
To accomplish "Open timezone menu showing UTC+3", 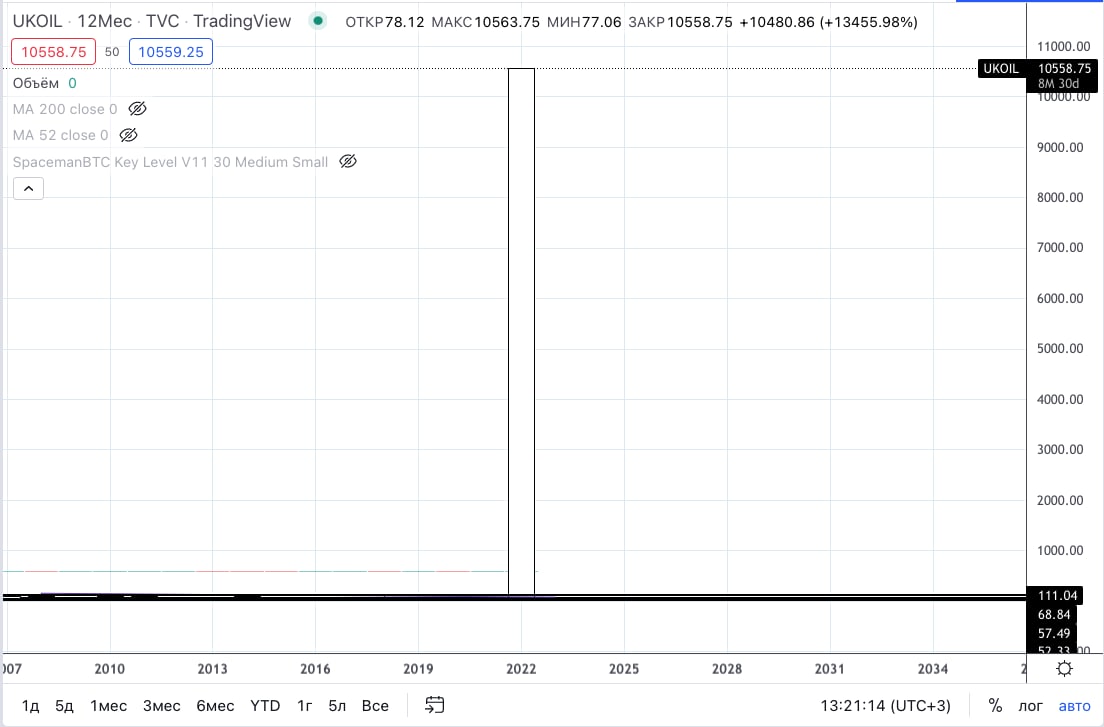I will [x=885, y=705].
